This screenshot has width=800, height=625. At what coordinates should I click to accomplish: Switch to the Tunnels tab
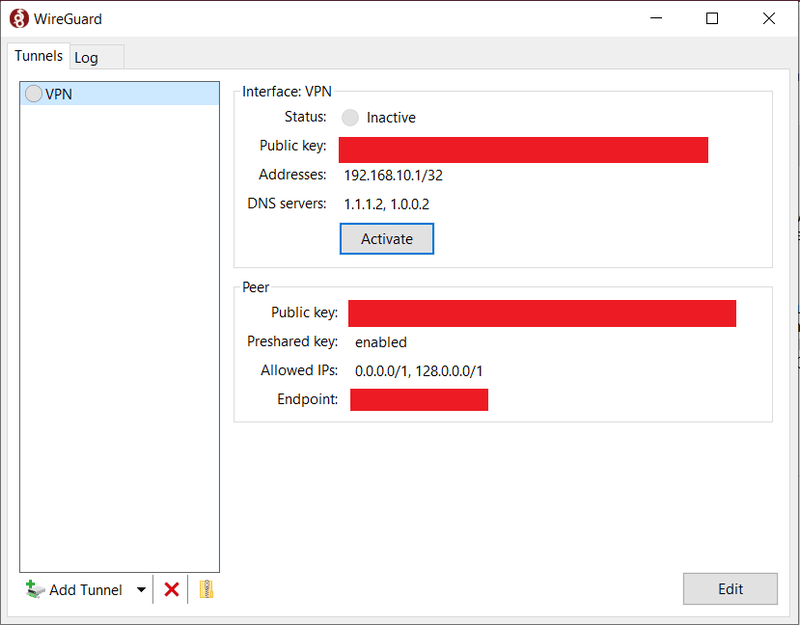pos(39,56)
